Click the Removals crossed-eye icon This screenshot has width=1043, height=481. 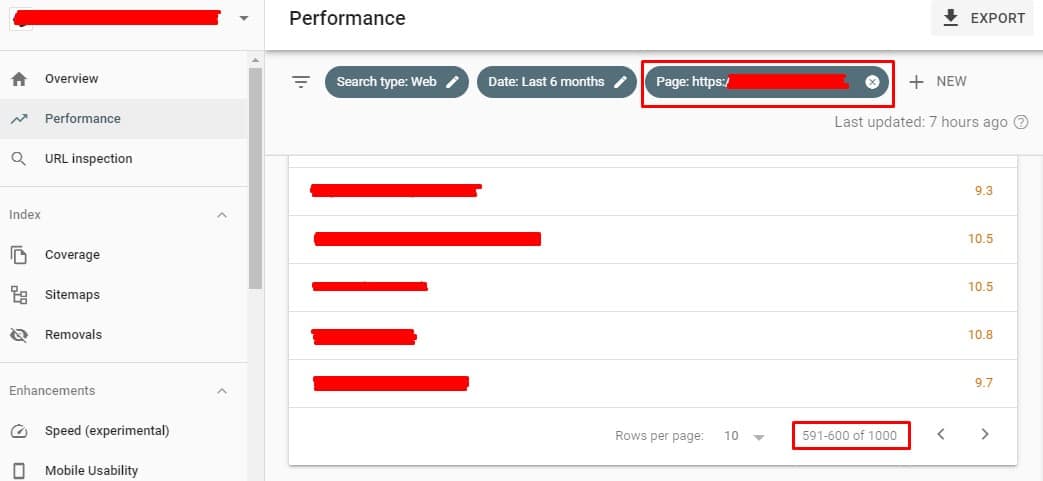(x=19, y=335)
